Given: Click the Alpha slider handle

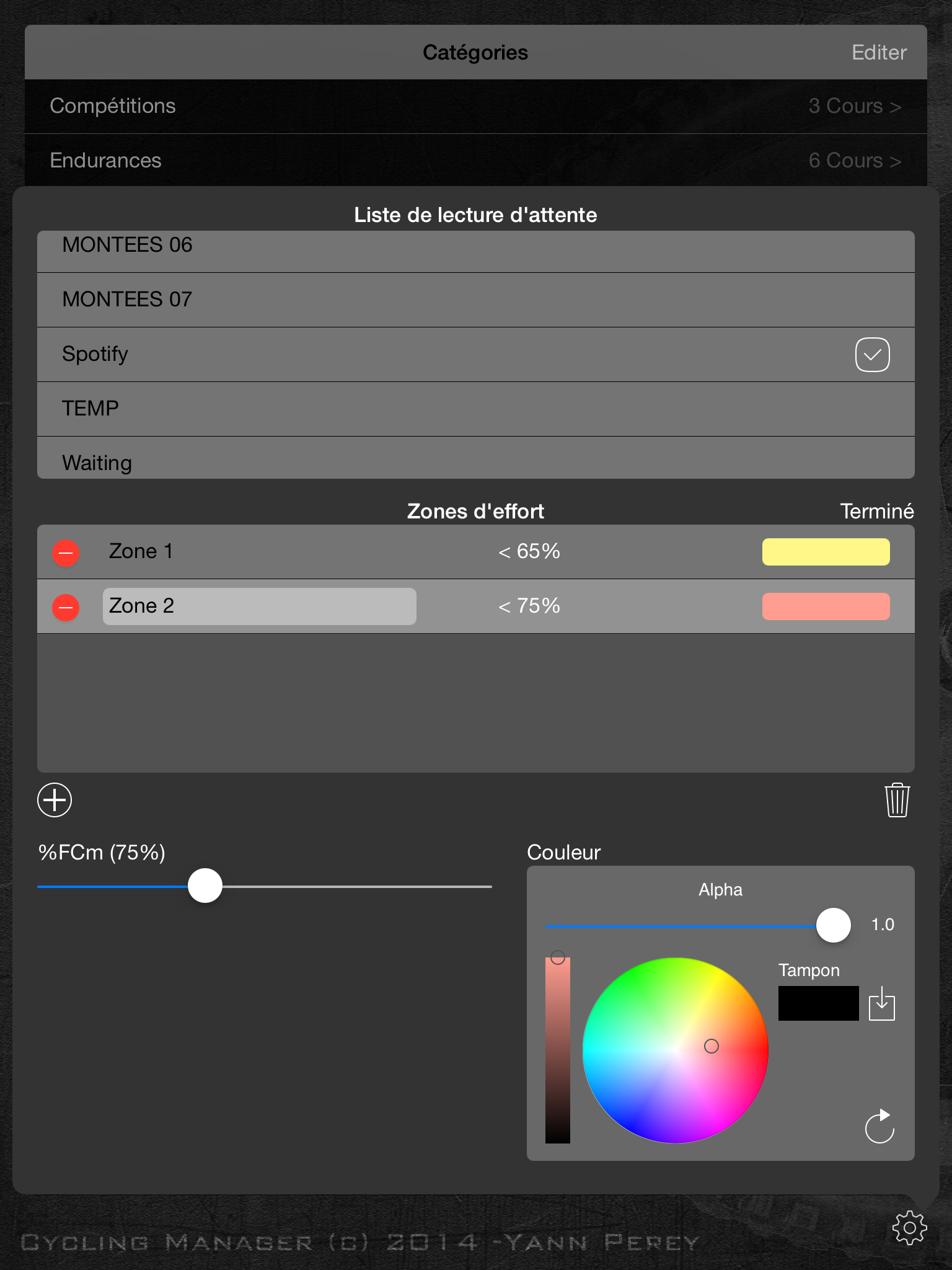Looking at the screenshot, I should [x=833, y=925].
